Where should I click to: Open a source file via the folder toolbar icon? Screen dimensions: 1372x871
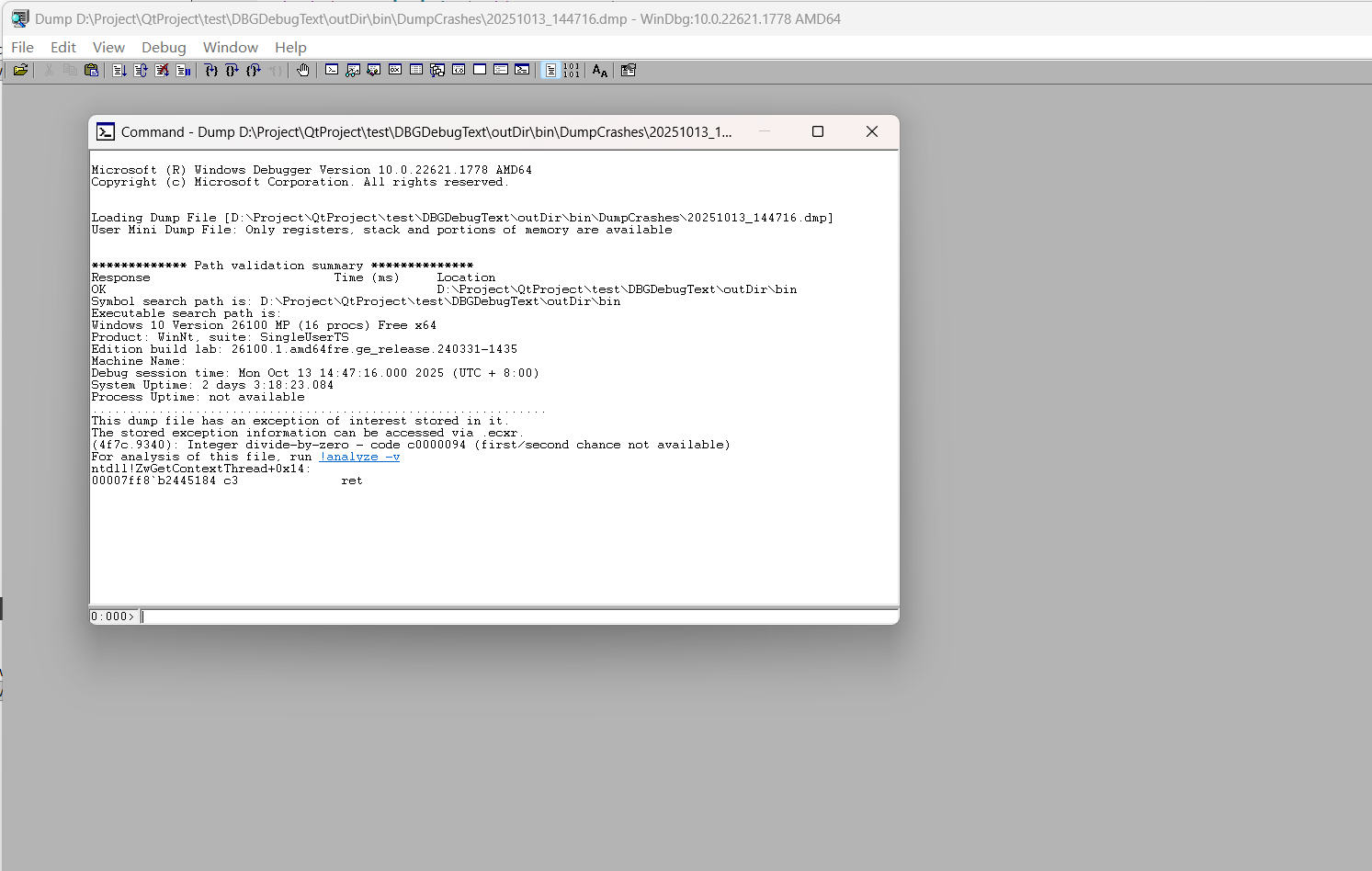click(20, 70)
